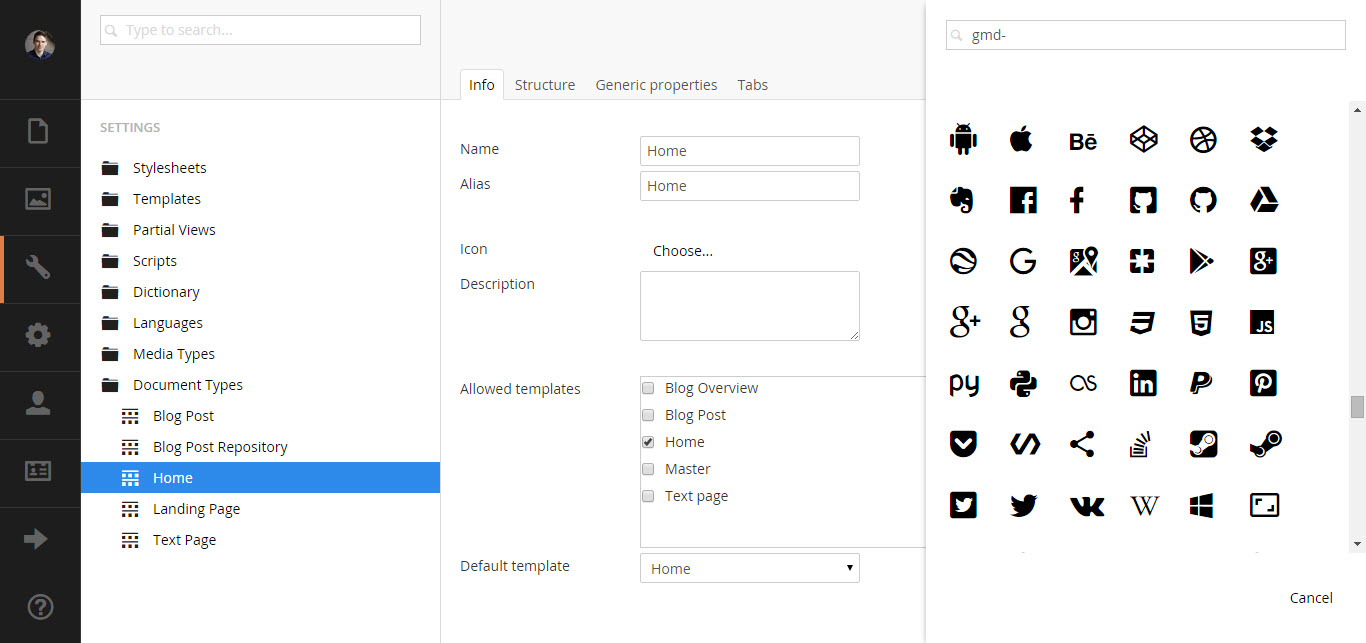Check the Text page allowed template
Image resolution: width=1366 pixels, height=643 pixels.
648,496
